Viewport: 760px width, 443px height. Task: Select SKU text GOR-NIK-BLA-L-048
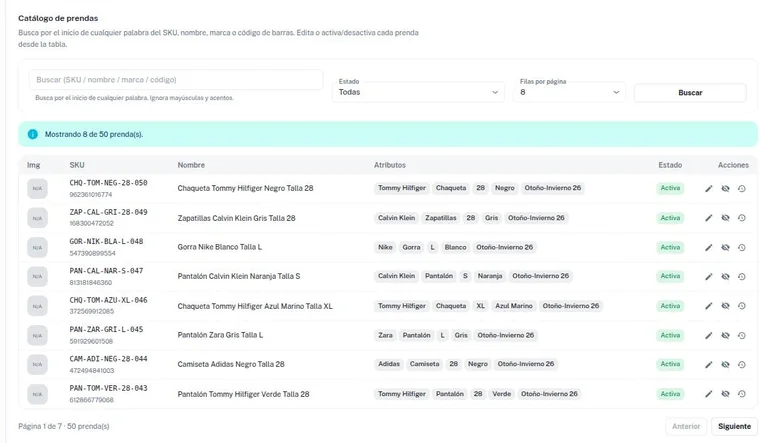tap(106, 241)
